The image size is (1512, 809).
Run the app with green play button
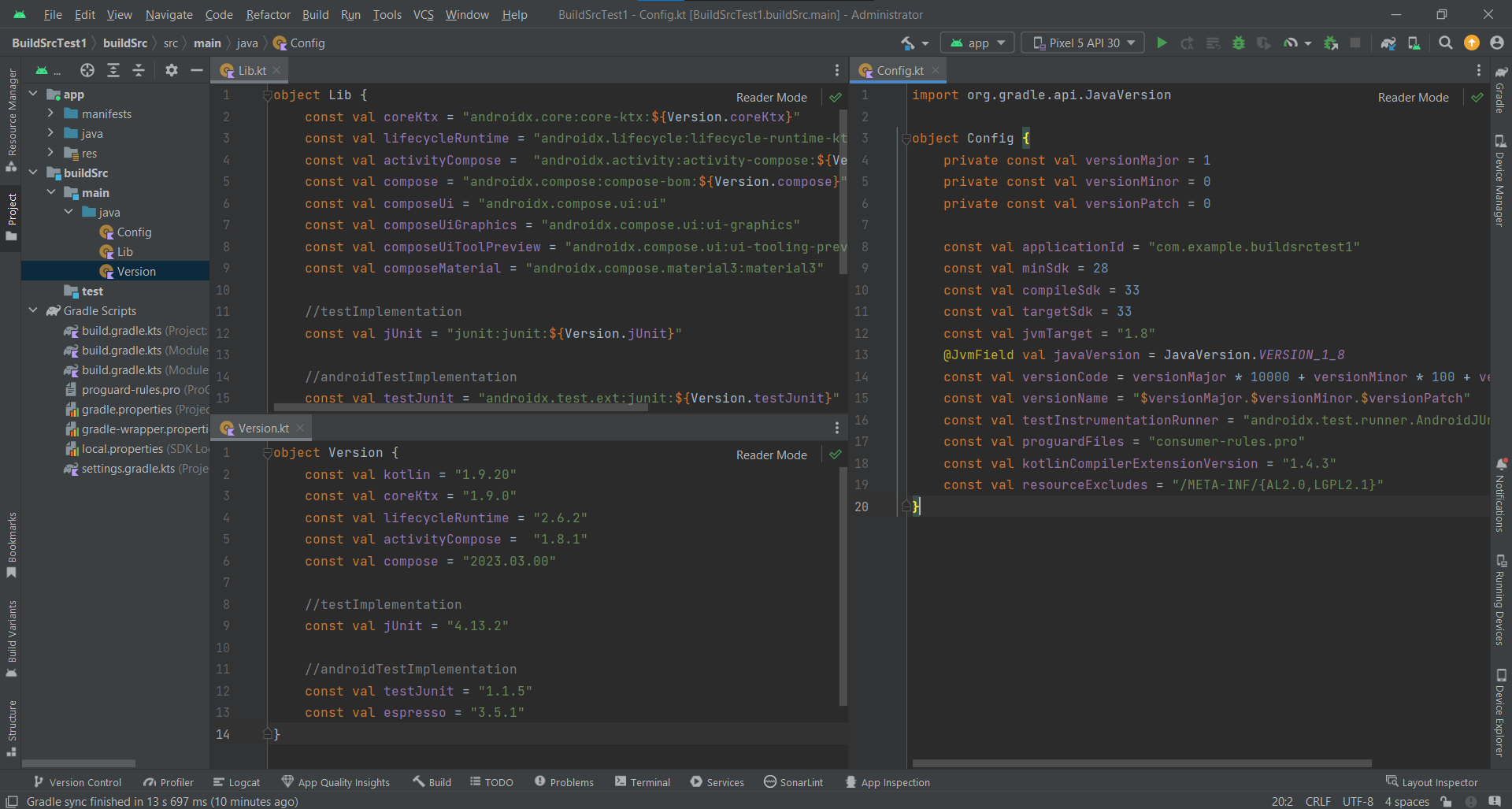click(x=1162, y=43)
